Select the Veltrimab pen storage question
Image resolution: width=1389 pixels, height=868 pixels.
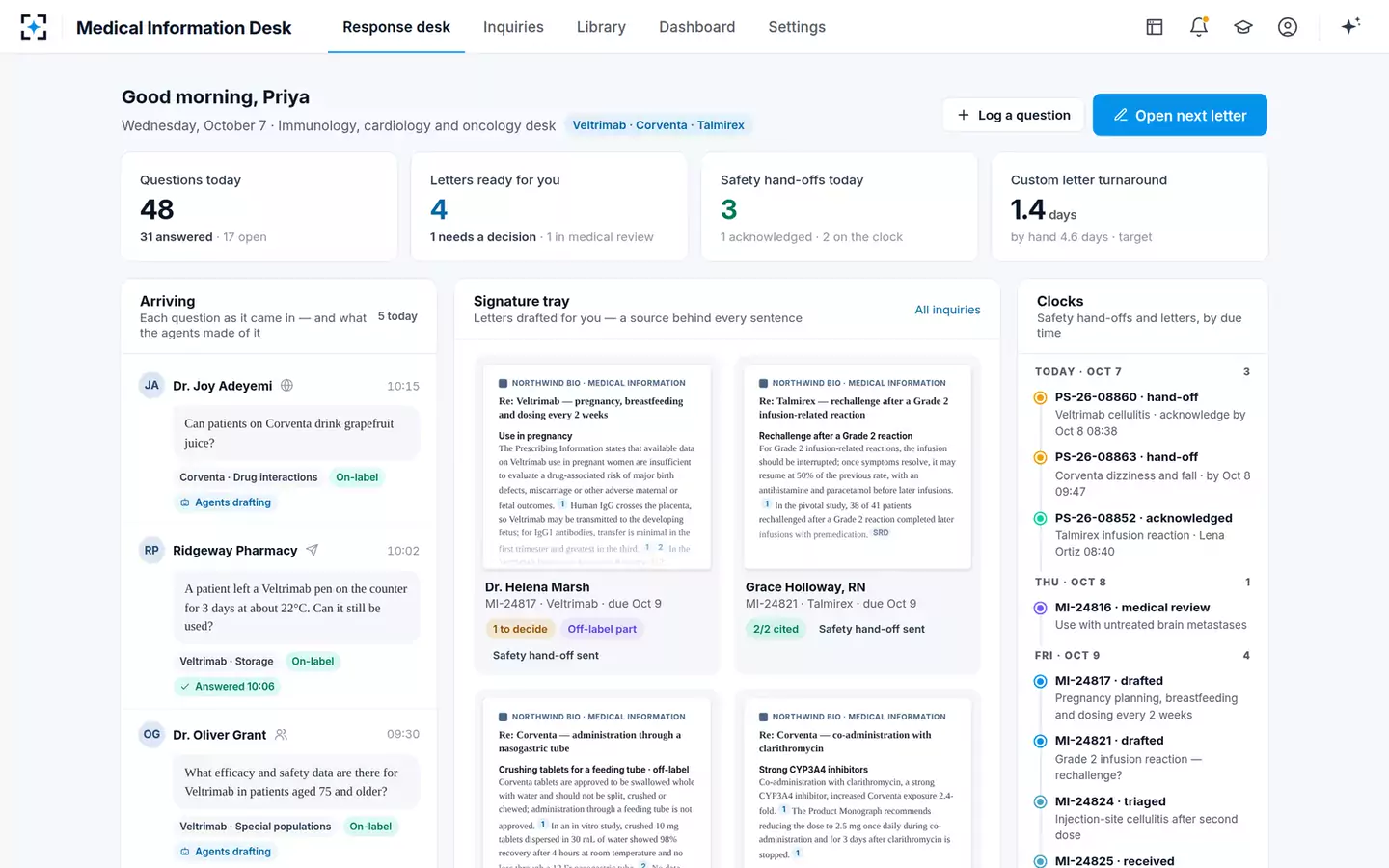tap(296, 608)
